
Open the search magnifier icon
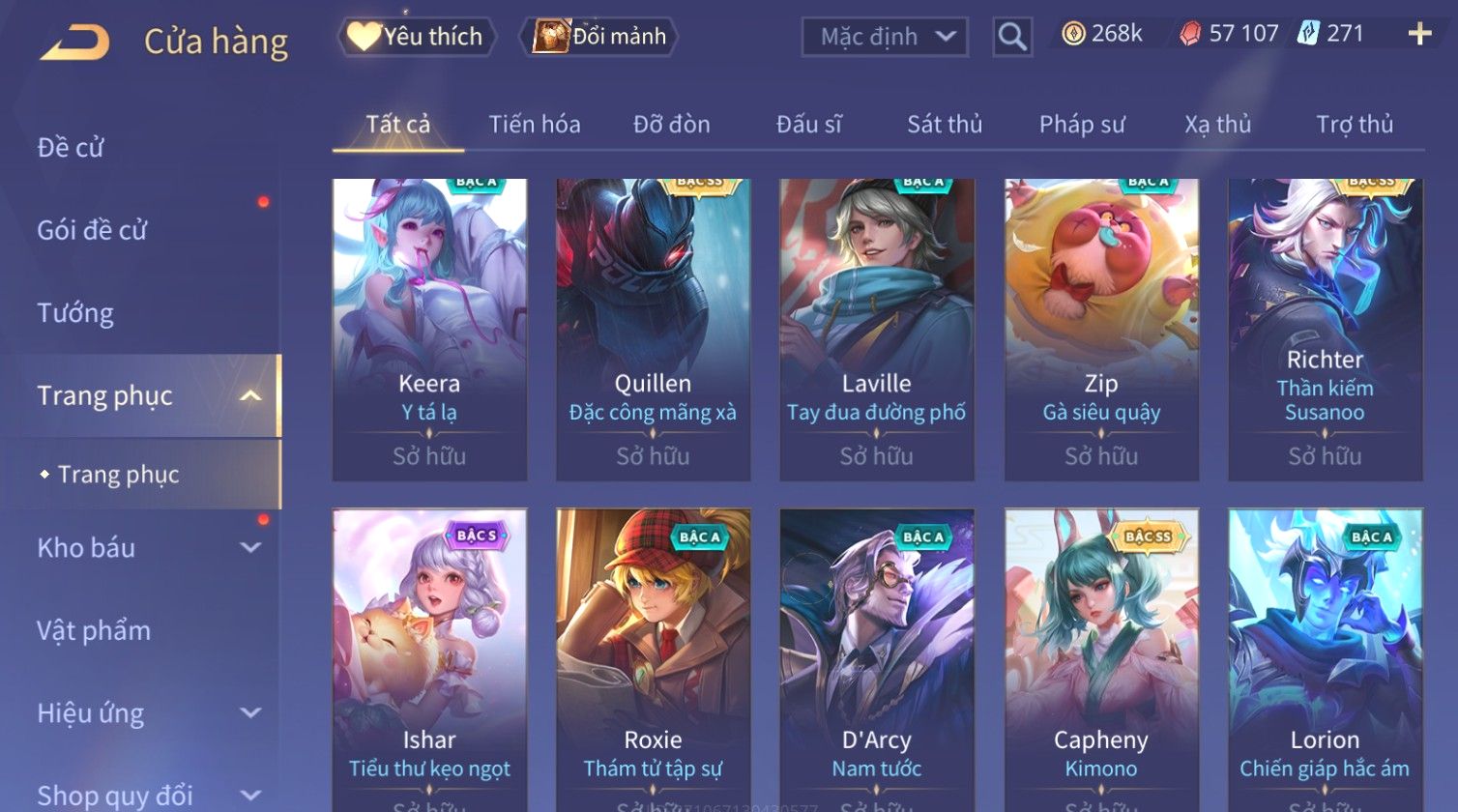click(x=1012, y=37)
